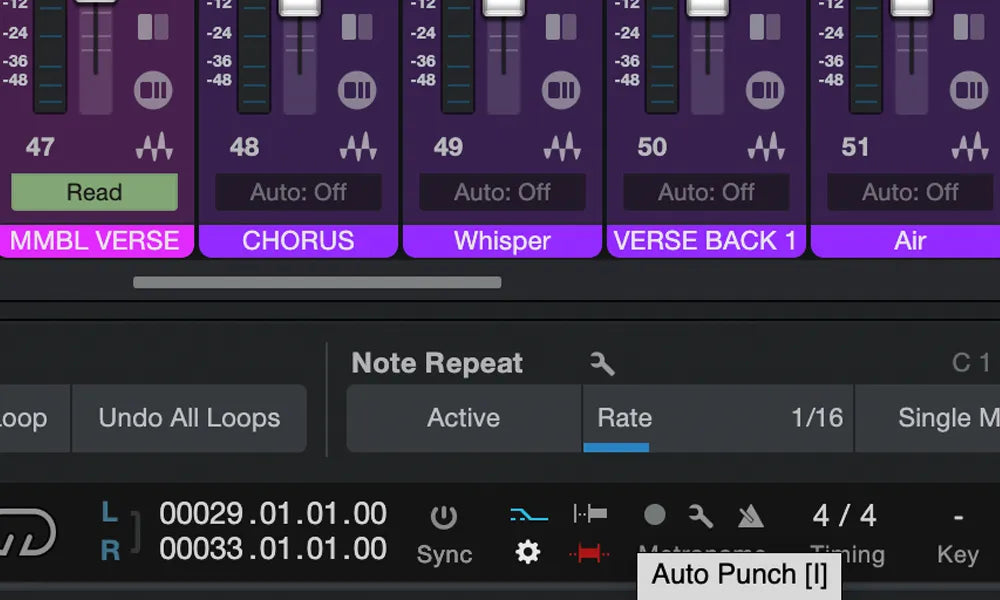This screenshot has width=1000, height=600.
Task: Activate Note Repeat with the Active toggle
Action: point(463,419)
